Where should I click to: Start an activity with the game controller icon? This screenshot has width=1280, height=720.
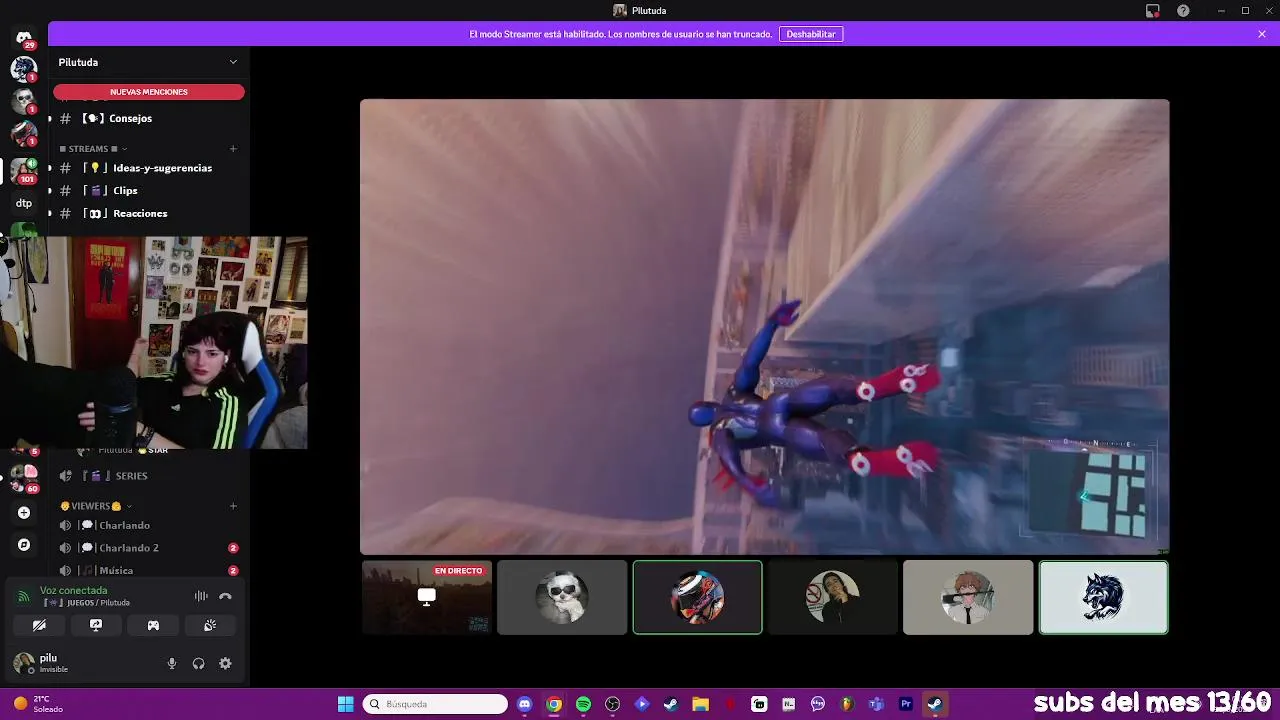pyautogui.click(x=153, y=625)
